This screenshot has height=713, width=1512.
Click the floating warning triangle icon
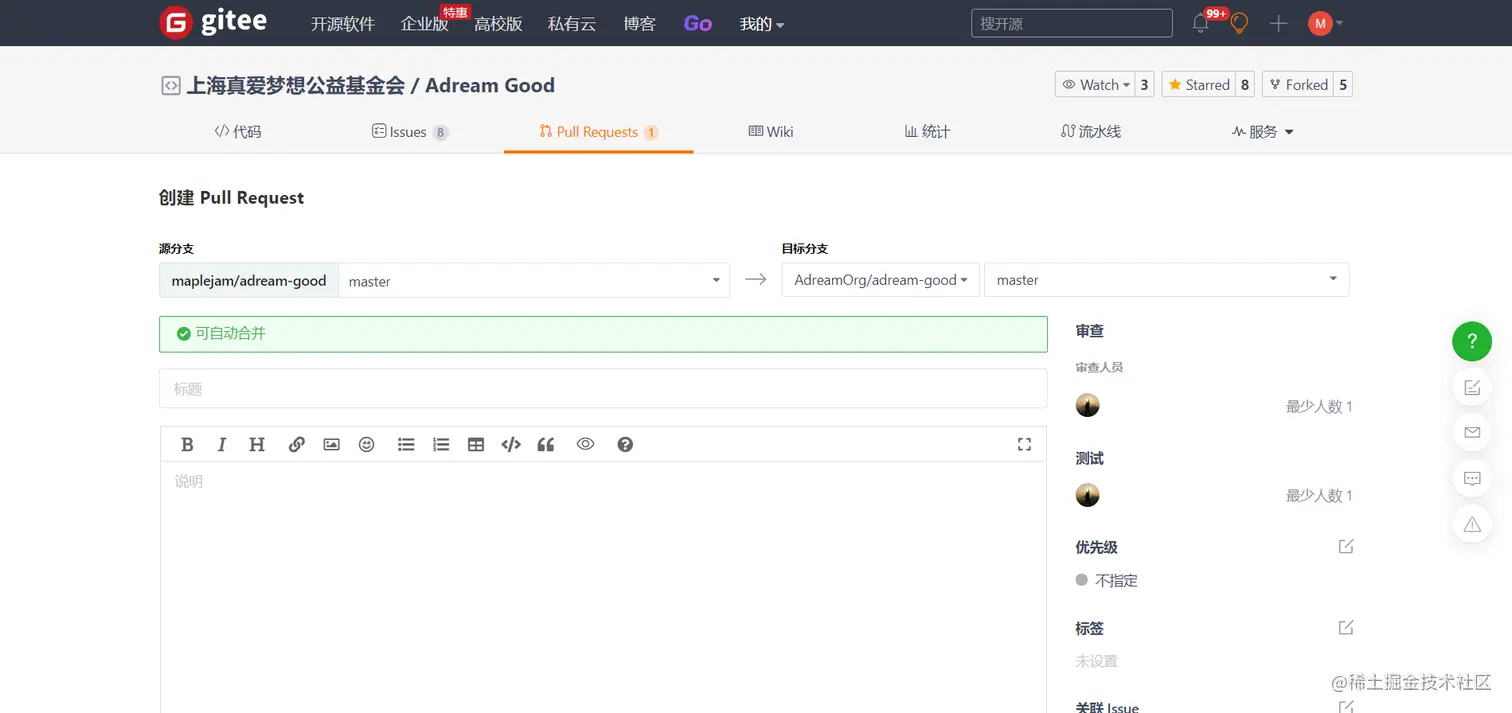[1472, 524]
